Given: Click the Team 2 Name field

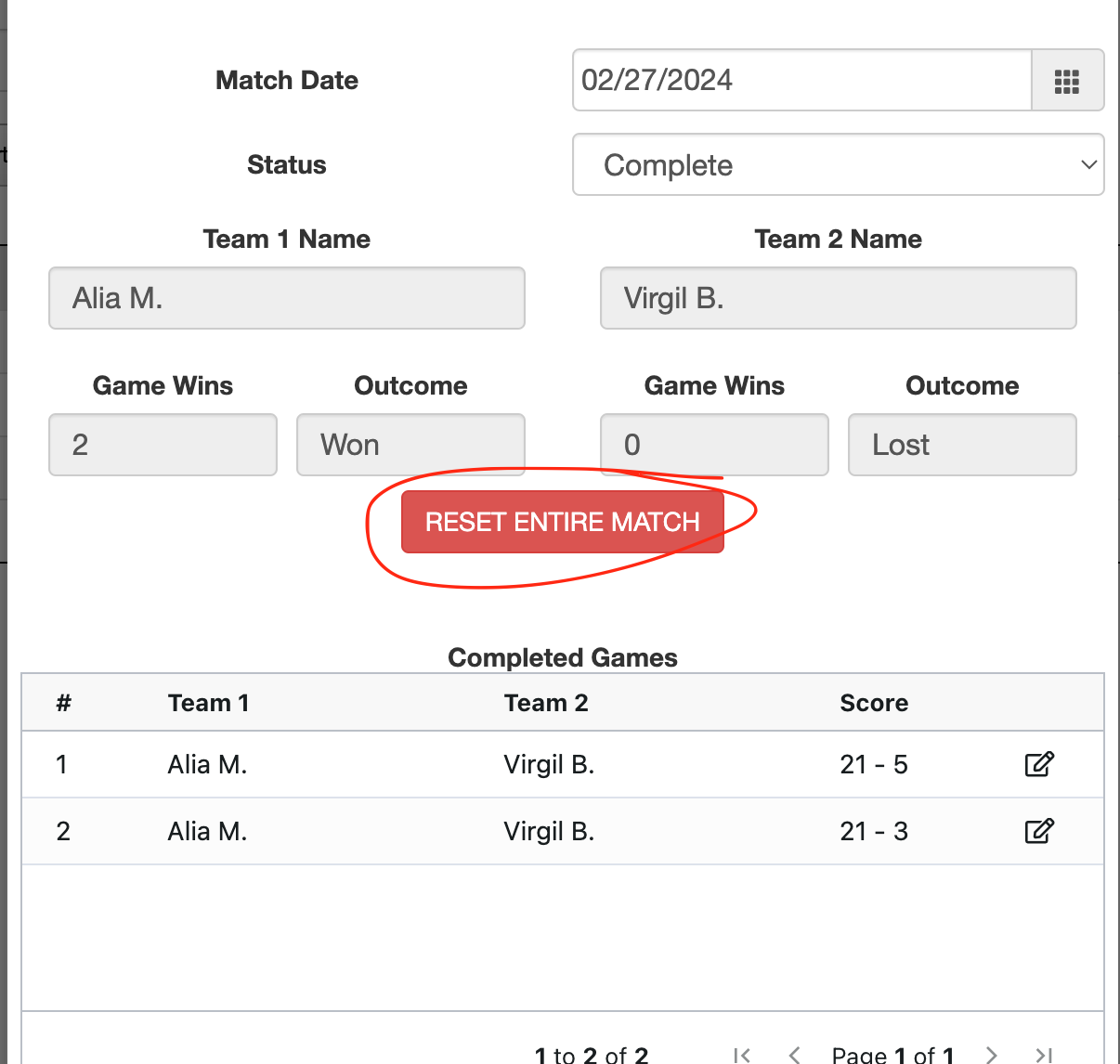Looking at the screenshot, I should click(838, 298).
